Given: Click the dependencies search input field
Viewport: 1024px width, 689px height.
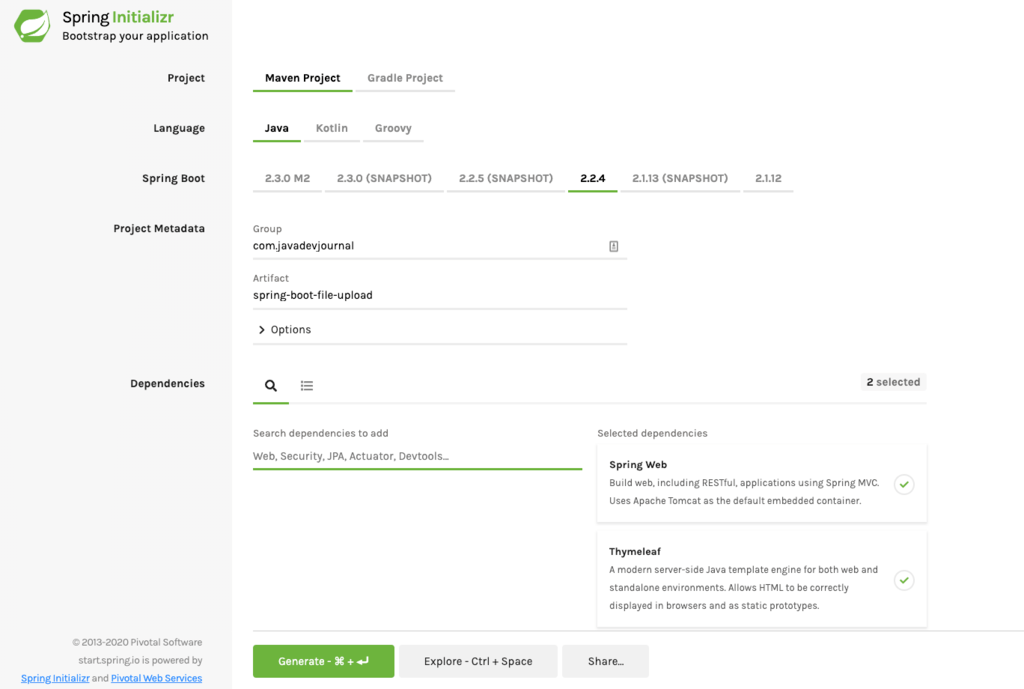Looking at the screenshot, I should 417,455.
